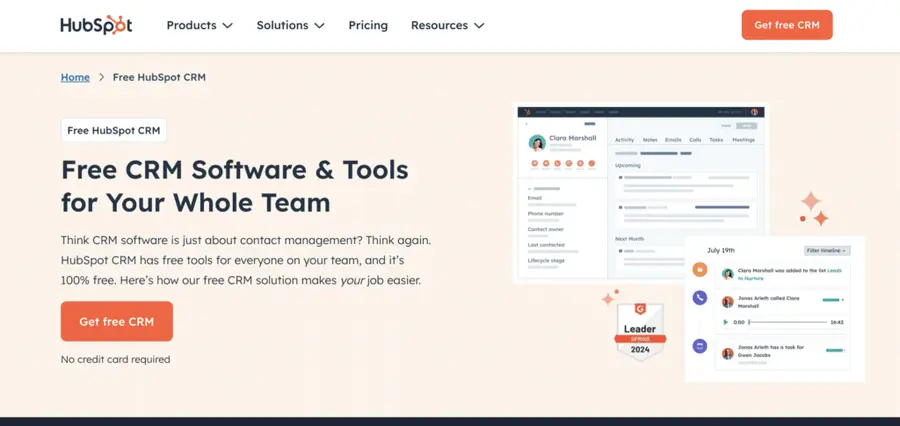
Task: Open the Calls tab
Action: pyautogui.click(x=695, y=140)
